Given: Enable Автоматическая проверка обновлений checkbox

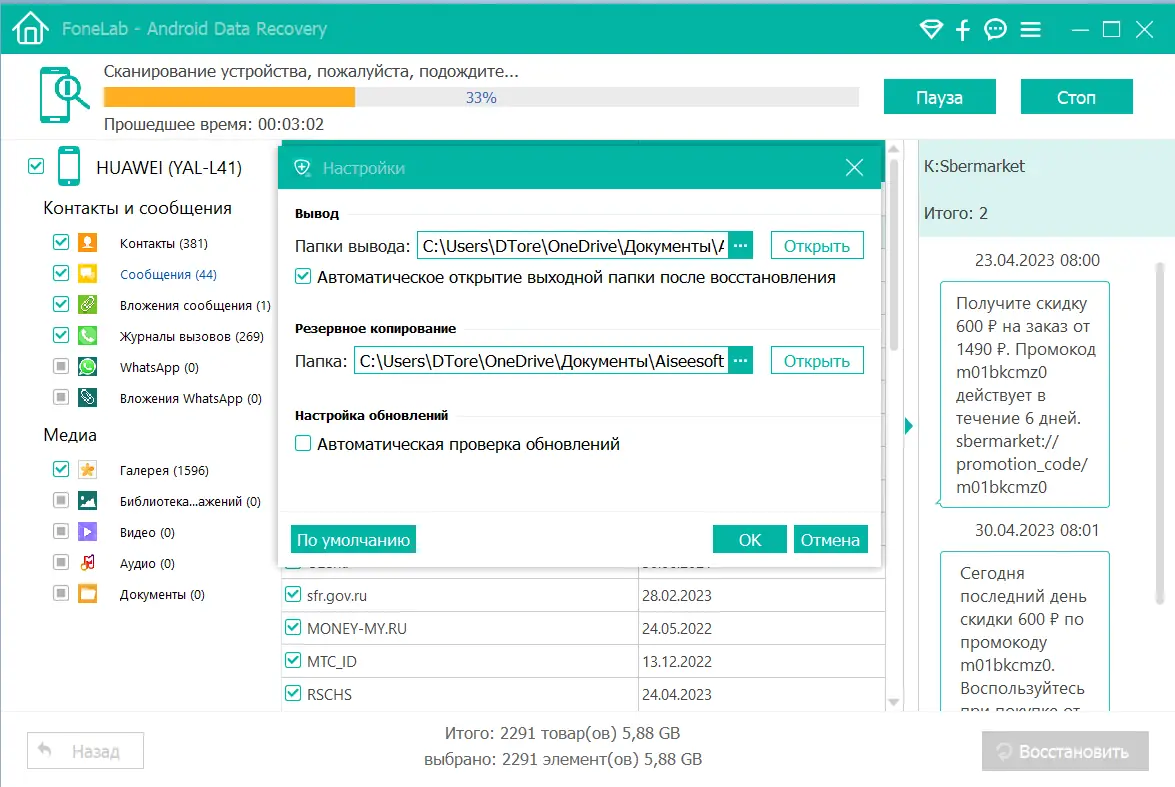Looking at the screenshot, I should pyautogui.click(x=303, y=443).
